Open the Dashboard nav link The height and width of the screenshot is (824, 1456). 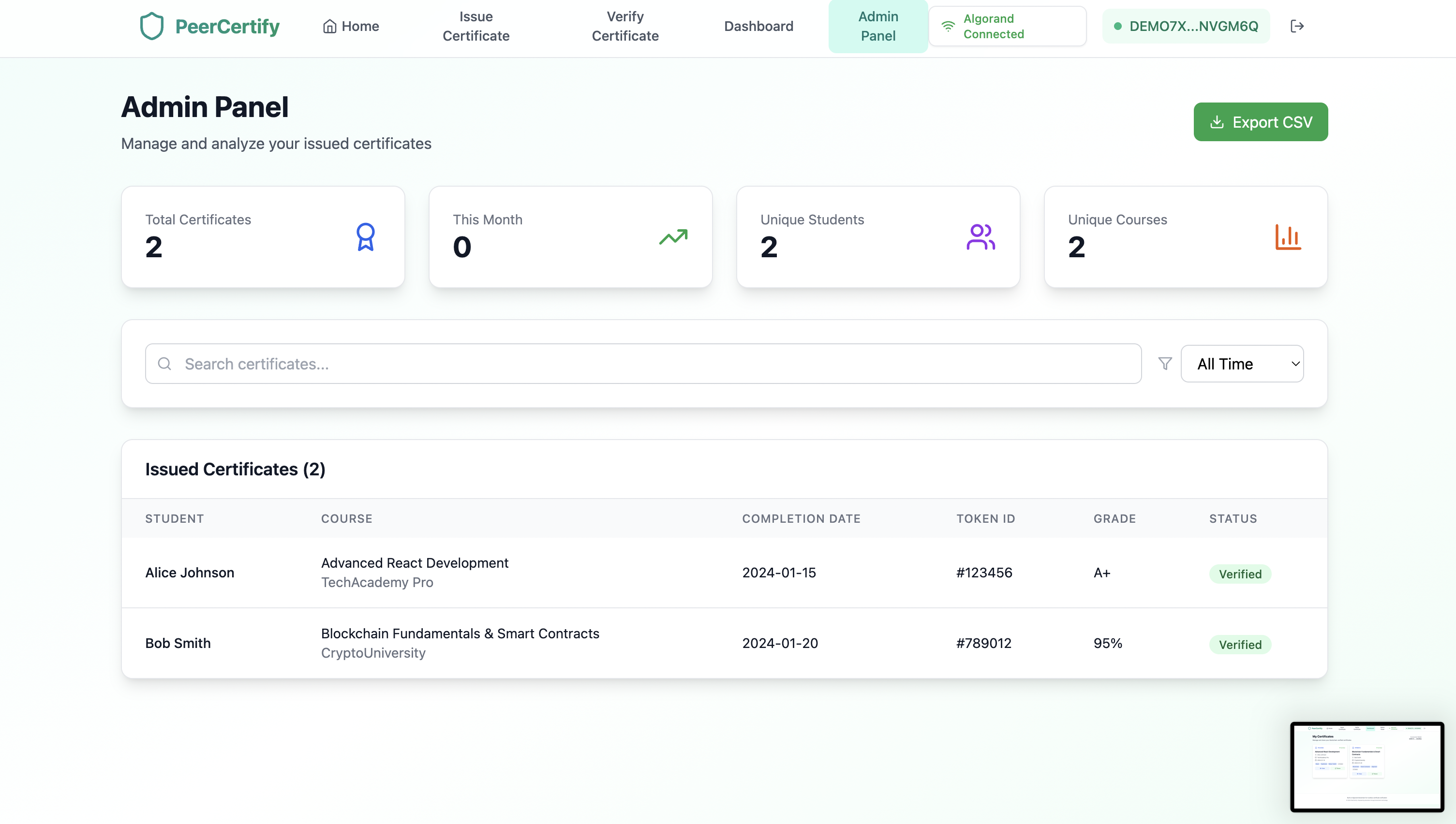pos(758,26)
